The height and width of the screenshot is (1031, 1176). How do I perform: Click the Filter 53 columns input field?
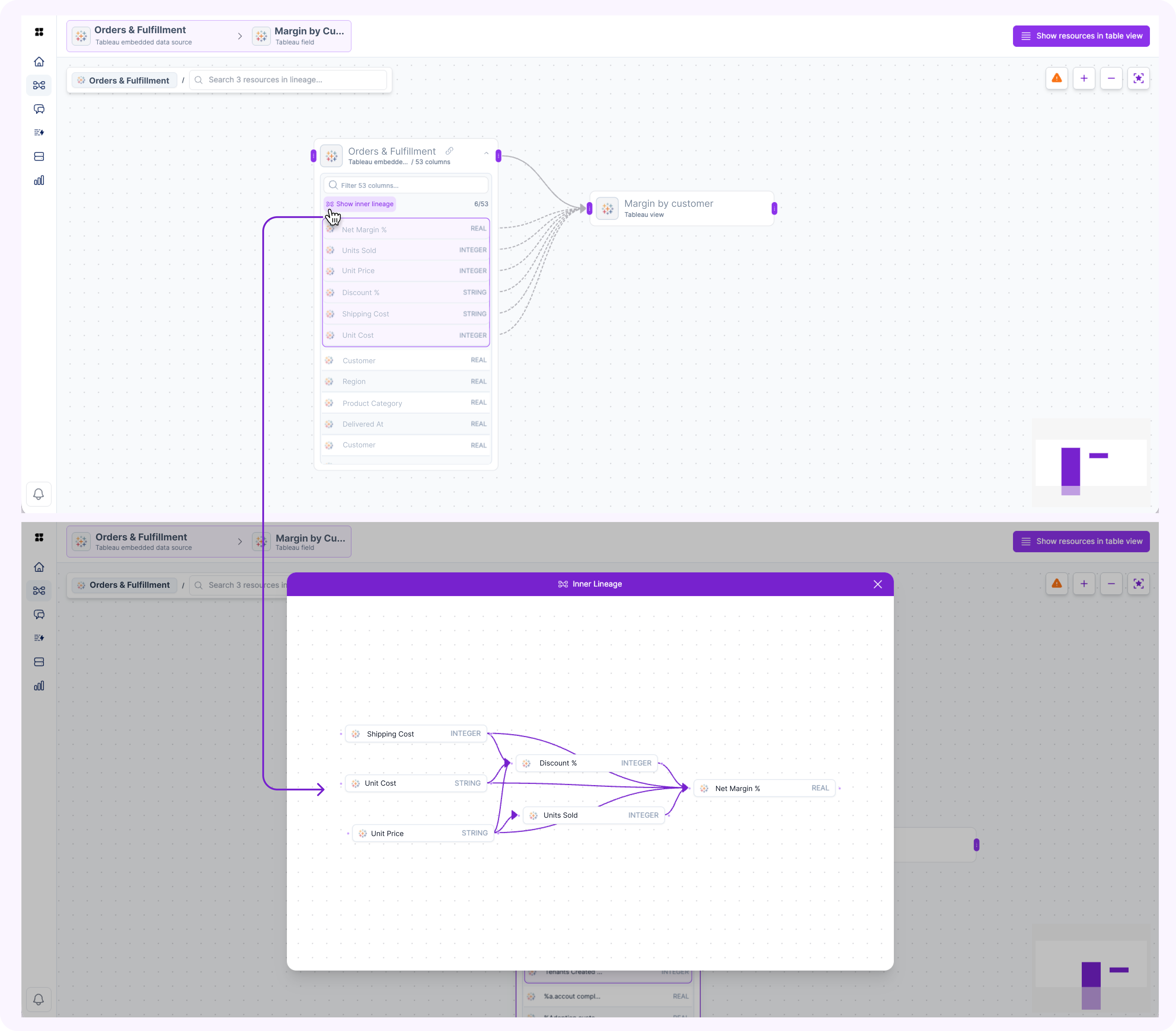point(406,185)
